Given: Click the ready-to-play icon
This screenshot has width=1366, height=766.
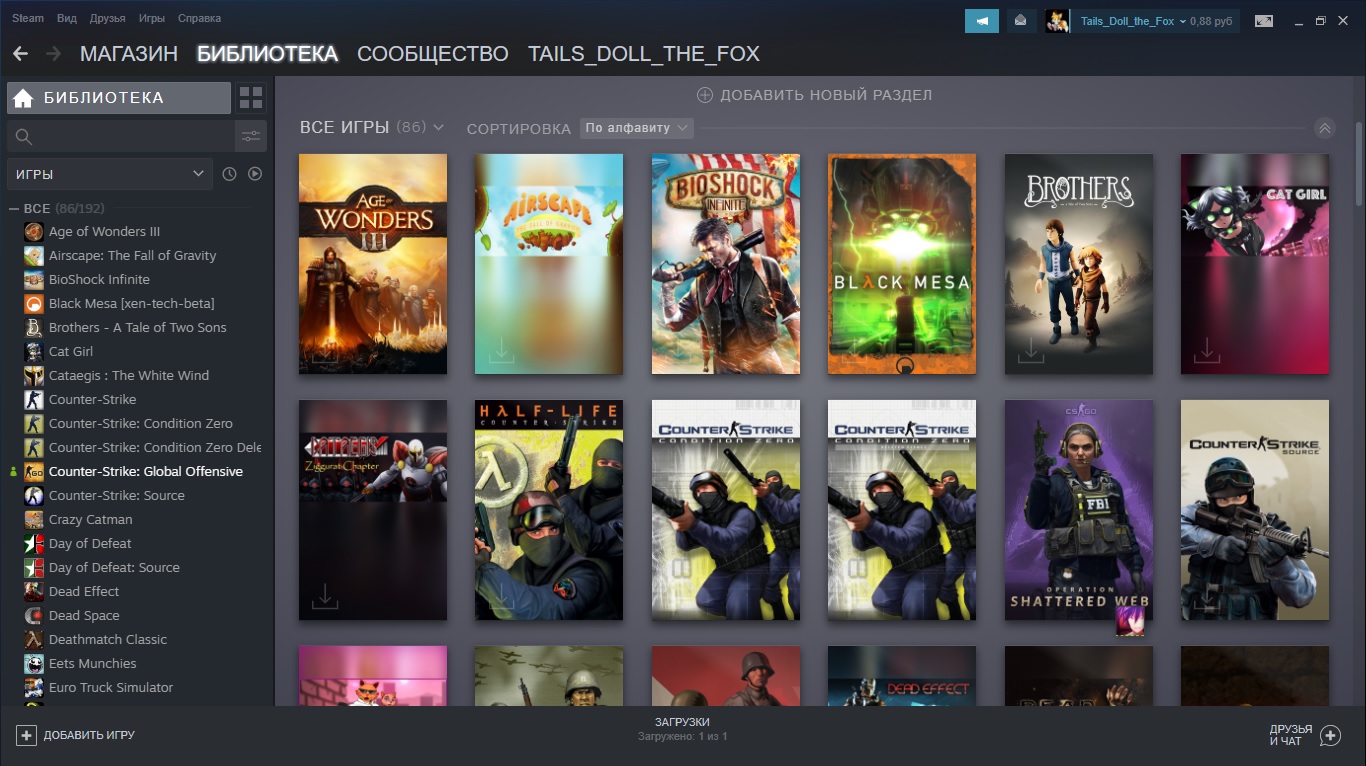Looking at the screenshot, I should tap(255, 174).
